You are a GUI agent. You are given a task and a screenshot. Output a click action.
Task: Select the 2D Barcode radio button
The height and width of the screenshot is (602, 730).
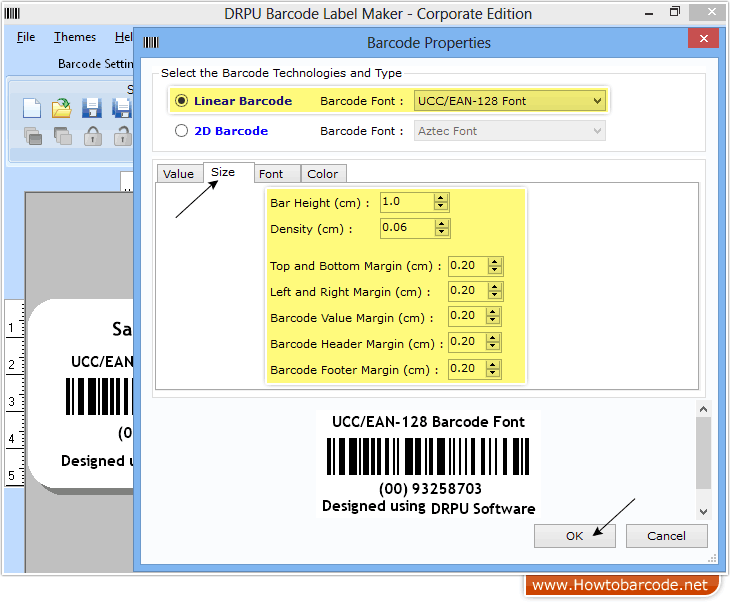point(181,131)
